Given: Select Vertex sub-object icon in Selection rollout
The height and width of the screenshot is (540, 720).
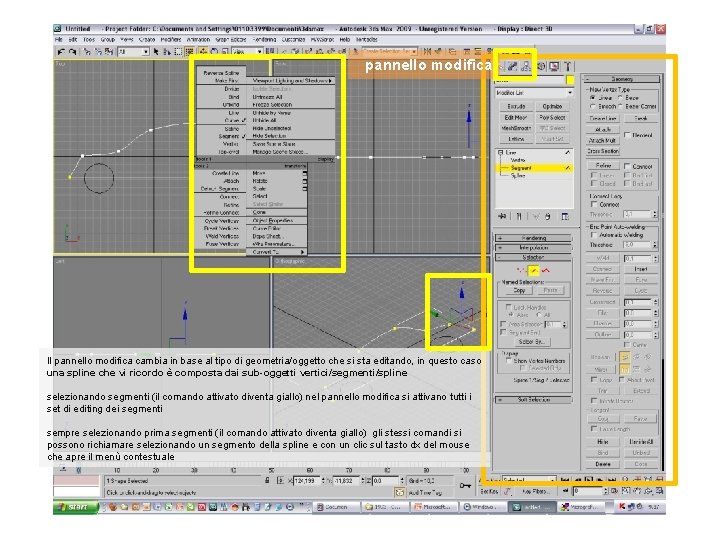Looking at the screenshot, I should 521,270.
